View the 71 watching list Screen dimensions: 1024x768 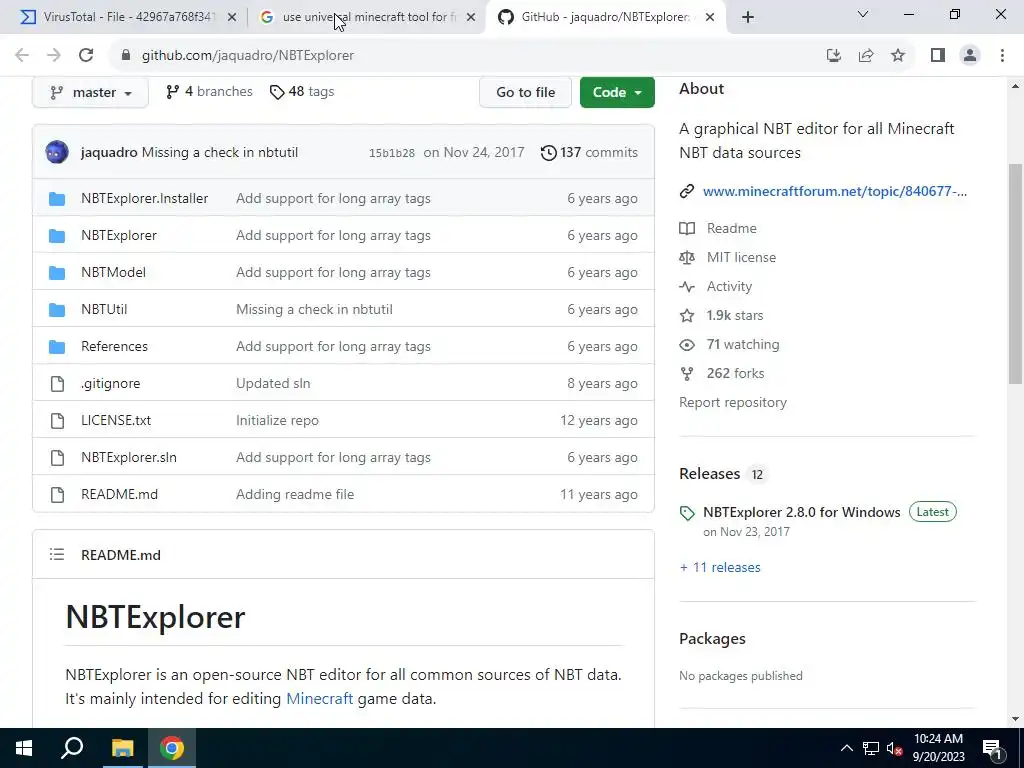pos(743,345)
